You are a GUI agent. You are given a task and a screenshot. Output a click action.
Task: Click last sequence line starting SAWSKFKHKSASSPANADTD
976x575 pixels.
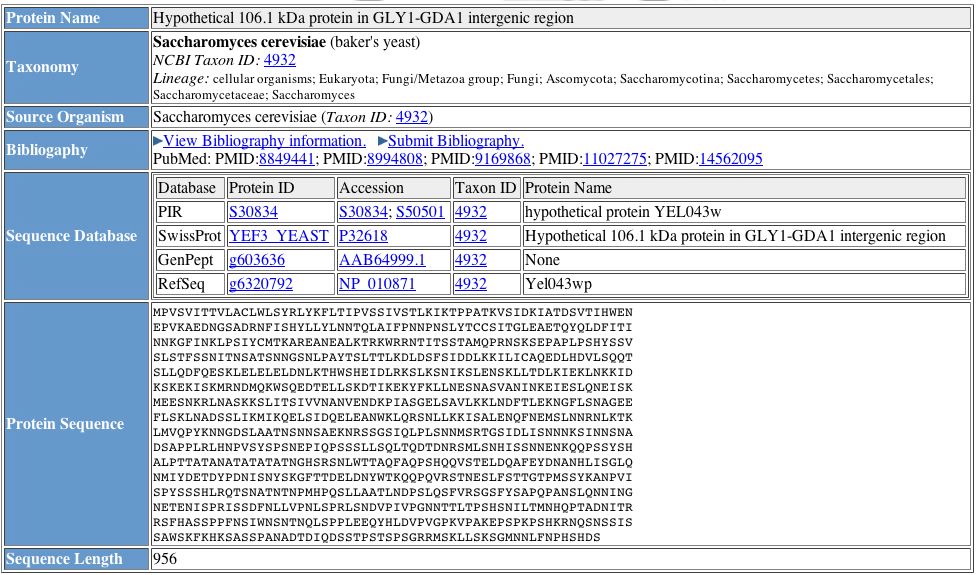(x=377, y=537)
